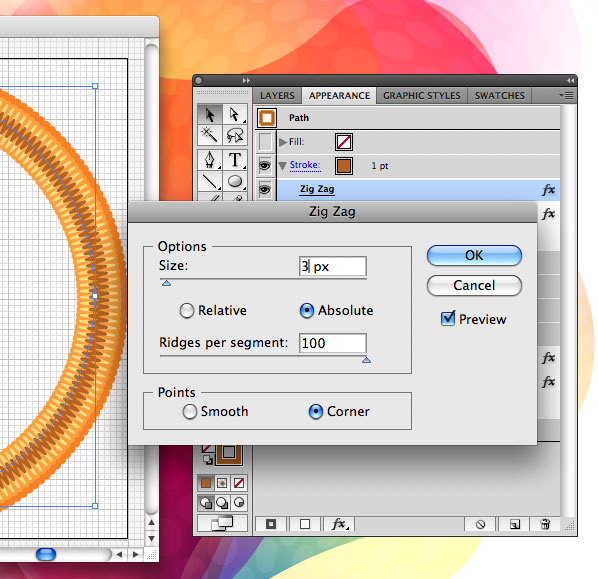Click the fx icon on the Zig Zag row
Image resolution: width=598 pixels, height=579 pixels.
[548, 190]
